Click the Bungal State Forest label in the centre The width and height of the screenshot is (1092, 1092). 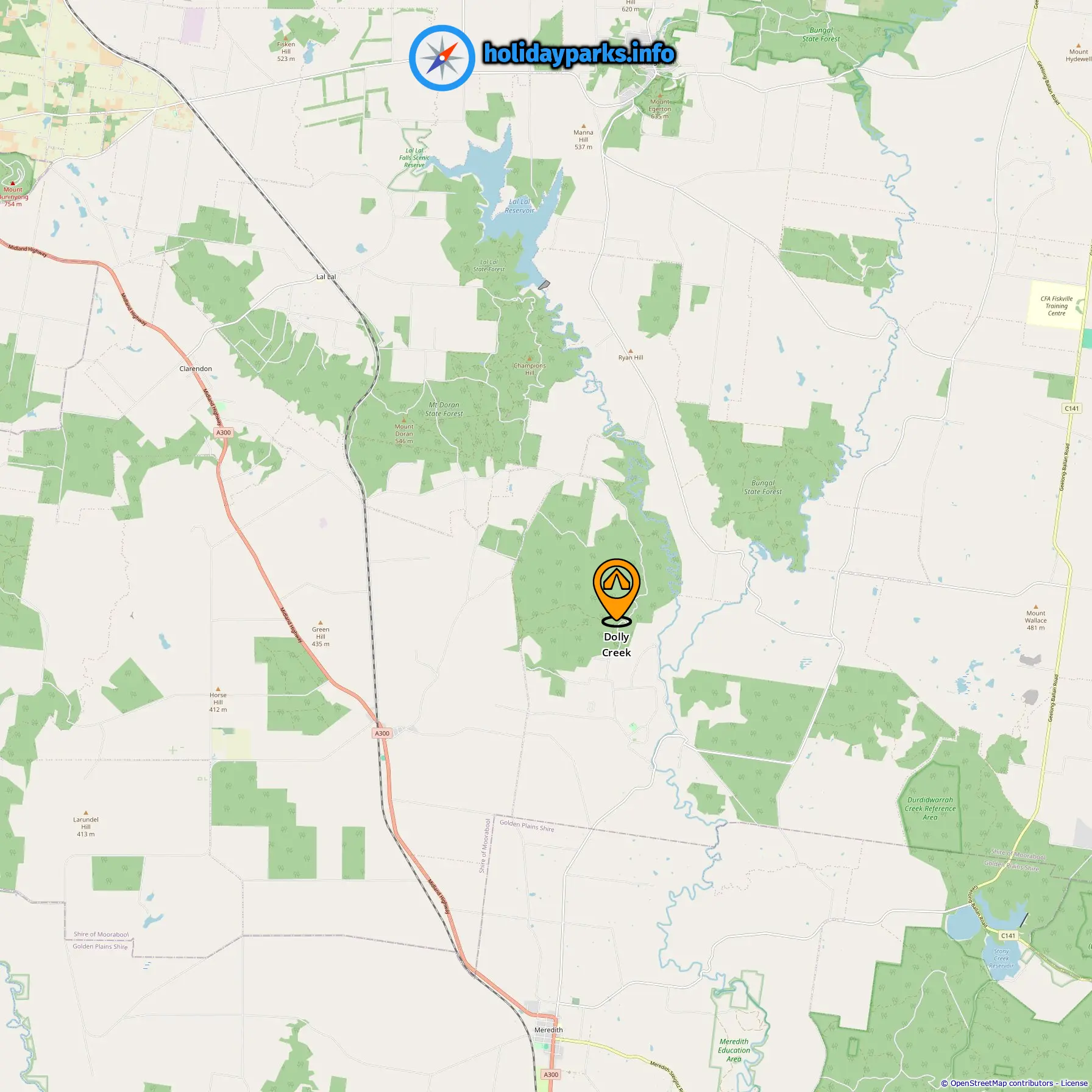762,487
